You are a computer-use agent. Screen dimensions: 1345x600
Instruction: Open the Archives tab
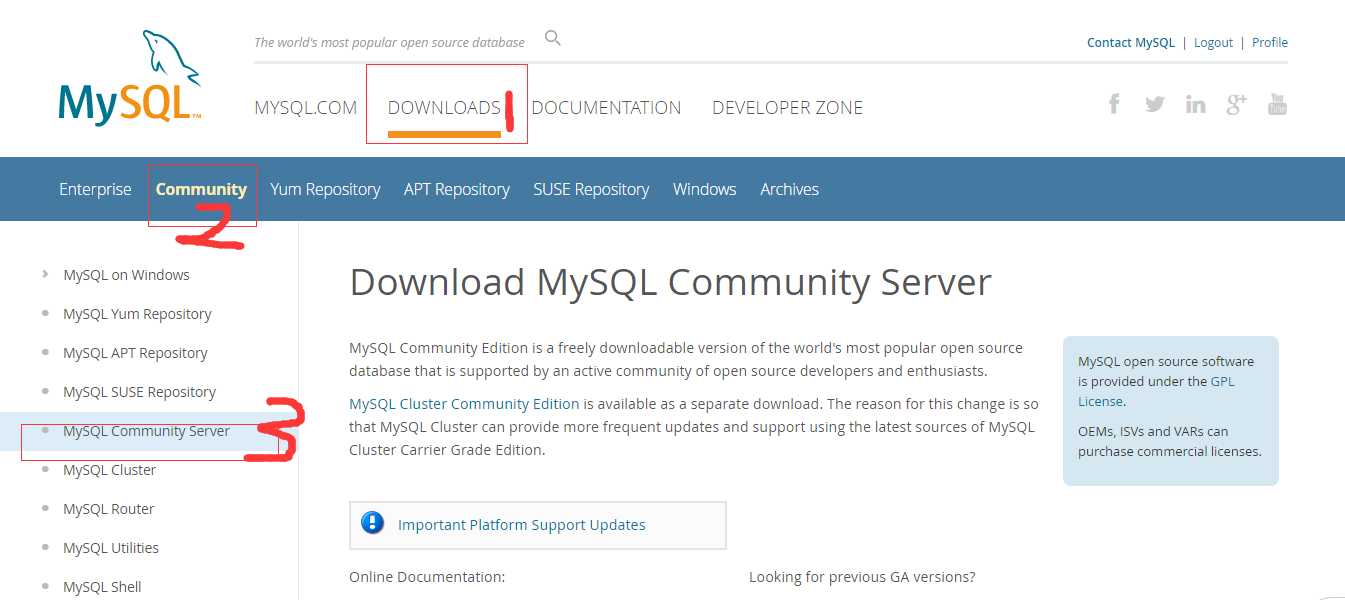pyautogui.click(x=789, y=189)
